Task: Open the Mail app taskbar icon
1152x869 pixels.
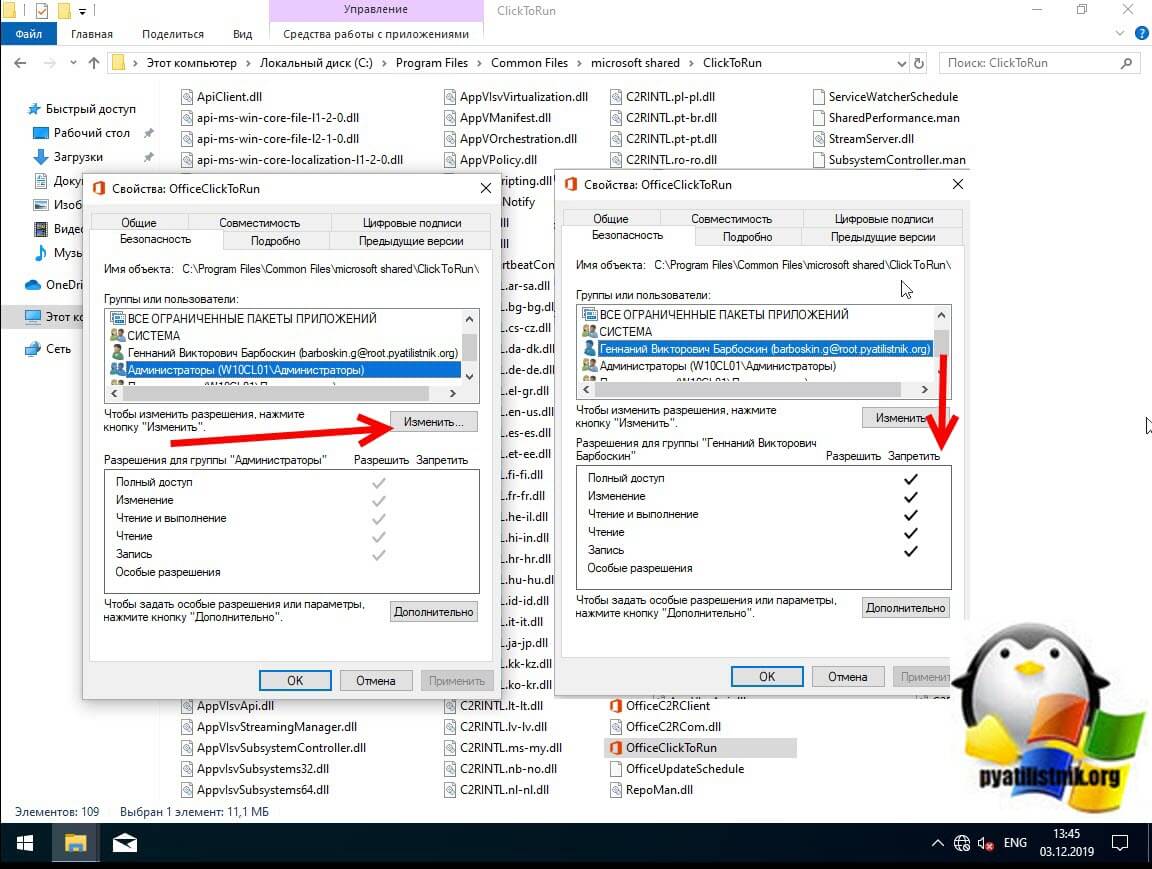Action: [125, 844]
